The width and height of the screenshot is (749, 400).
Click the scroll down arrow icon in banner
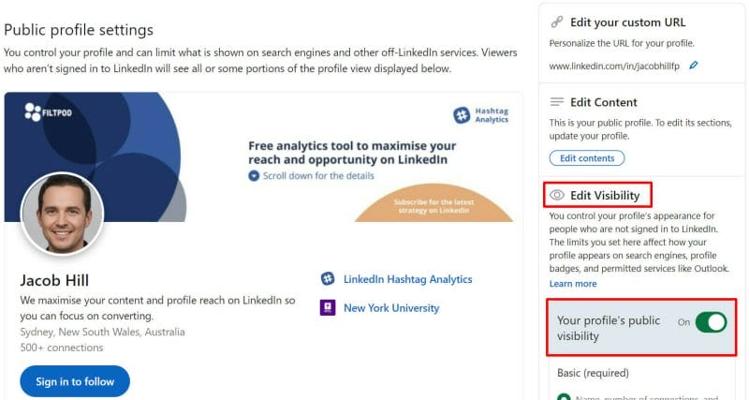pyautogui.click(x=254, y=176)
